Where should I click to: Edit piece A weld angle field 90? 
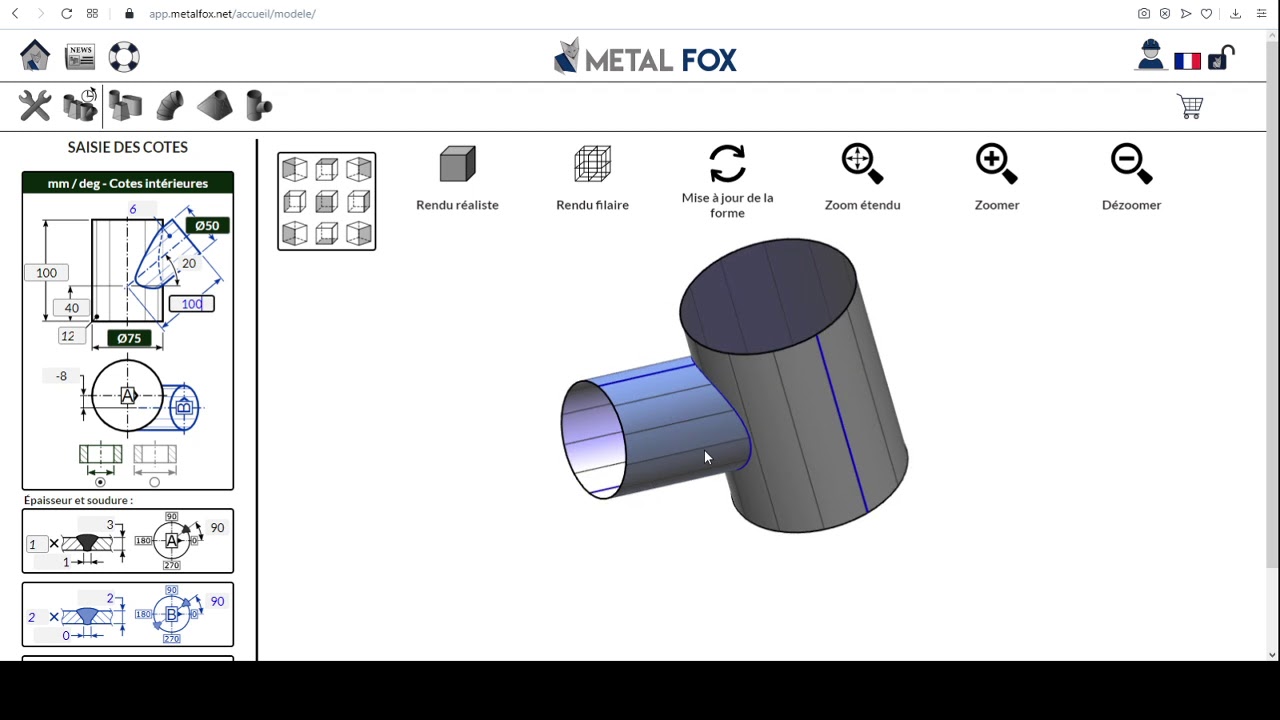(217, 527)
